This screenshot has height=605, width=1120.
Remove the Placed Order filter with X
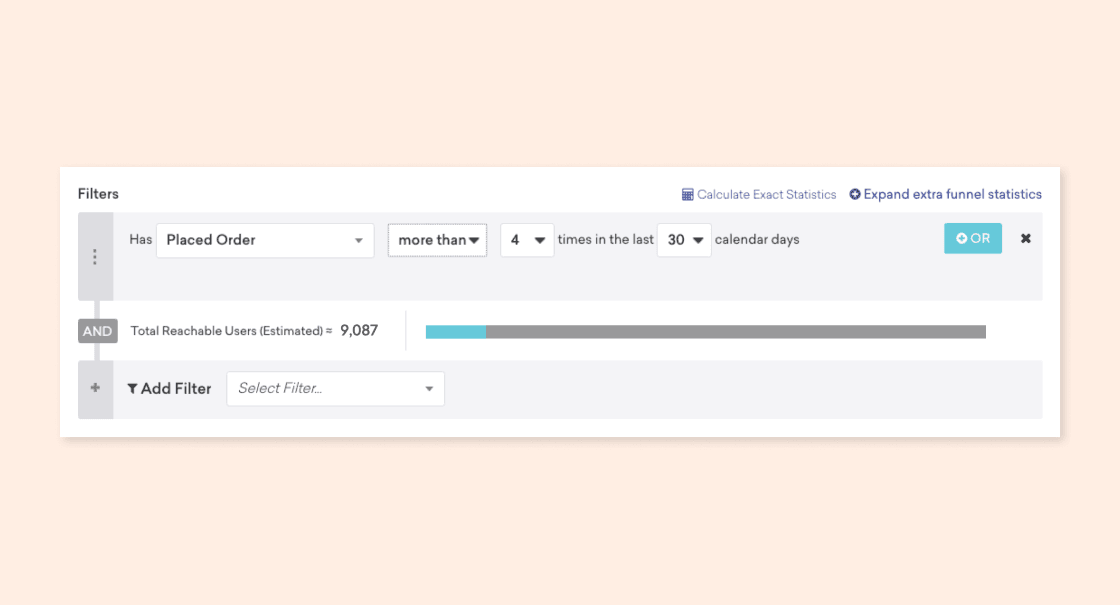pyautogui.click(x=1025, y=239)
